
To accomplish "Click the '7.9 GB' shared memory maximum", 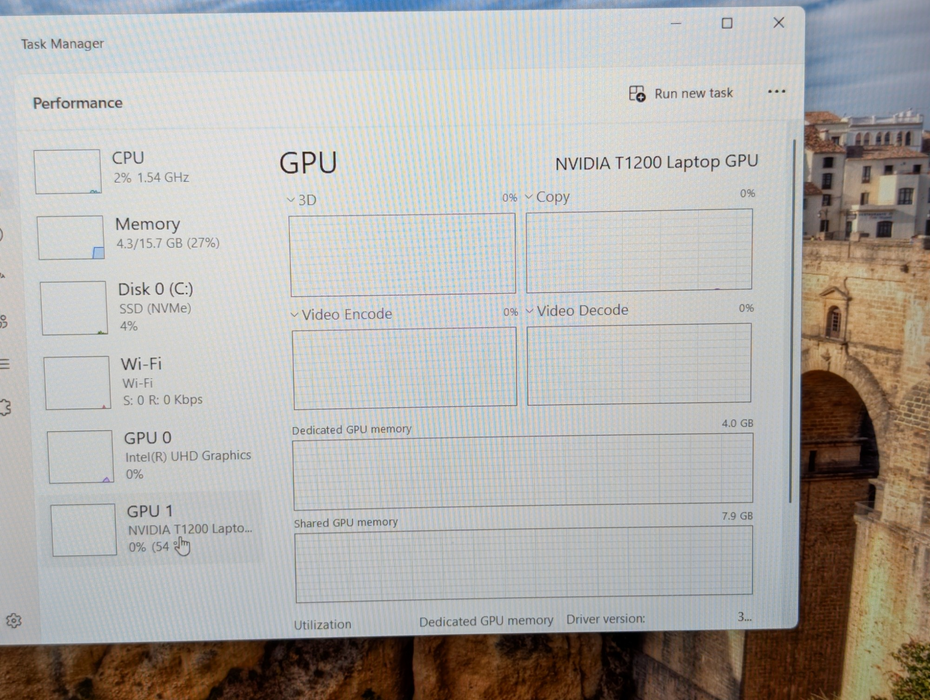I will pos(737,516).
